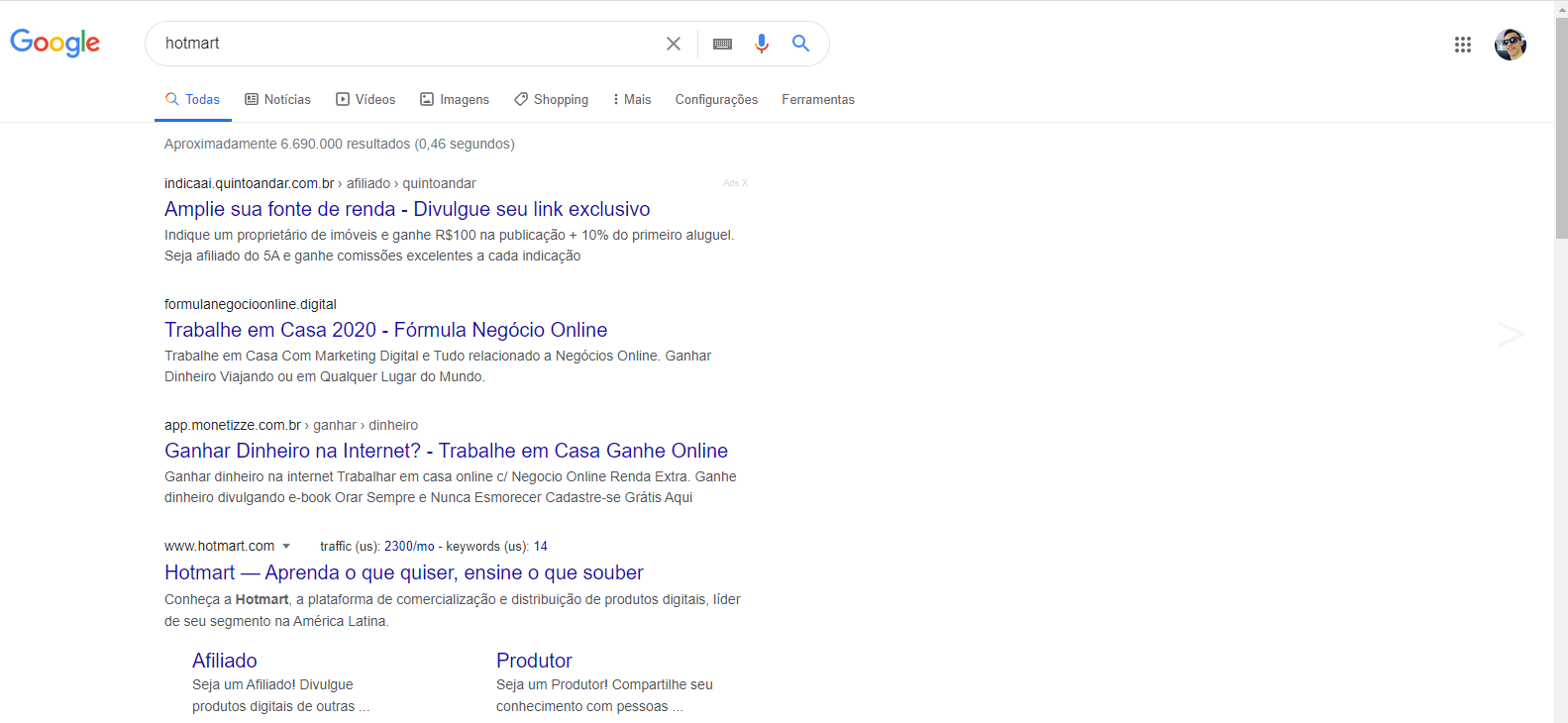This screenshot has height=723, width=1568.
Task: Switch to the Shopping tab
Action: 551,99
